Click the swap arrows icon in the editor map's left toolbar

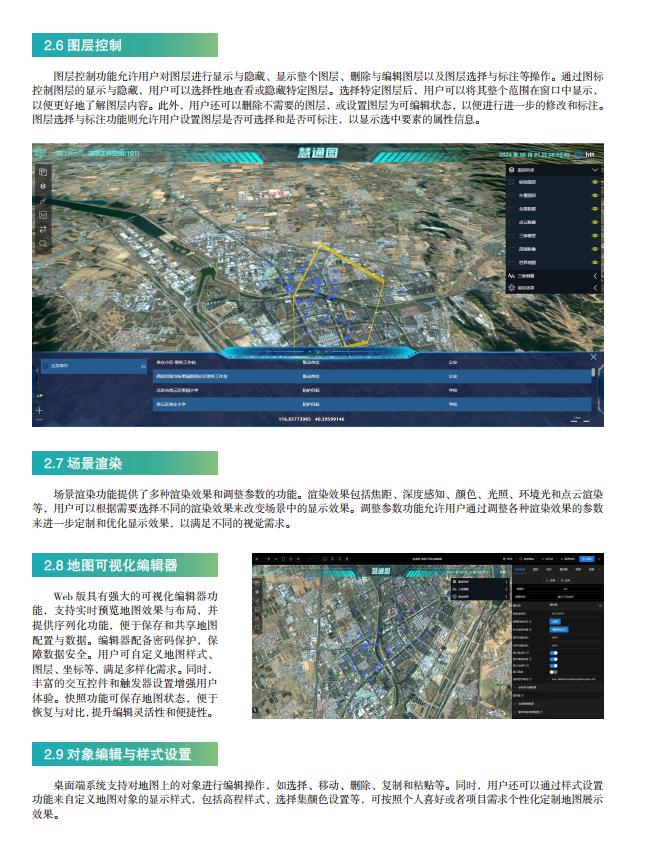point(257,617)
